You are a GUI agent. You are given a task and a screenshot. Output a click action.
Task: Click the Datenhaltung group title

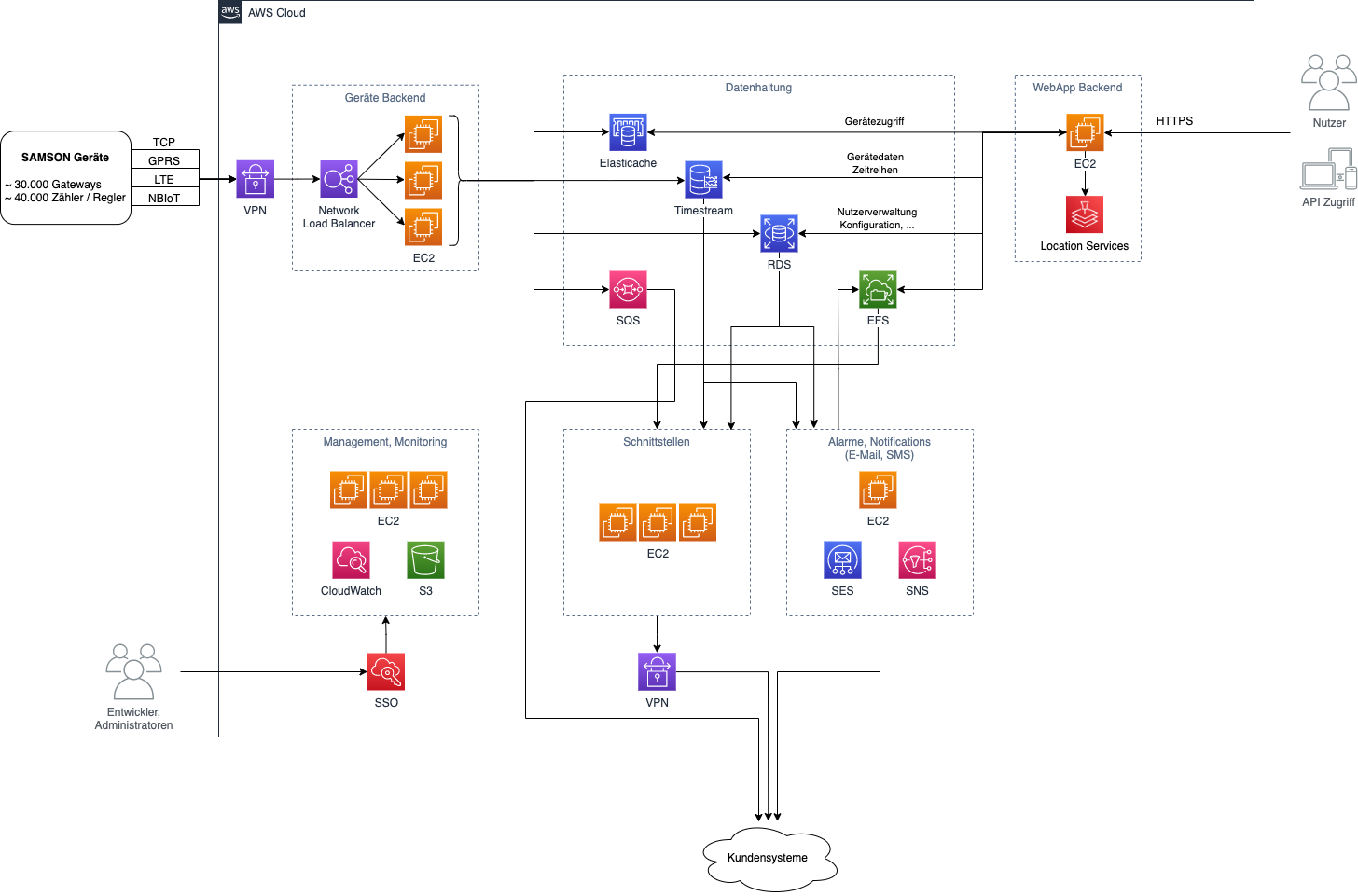[758, 88]
